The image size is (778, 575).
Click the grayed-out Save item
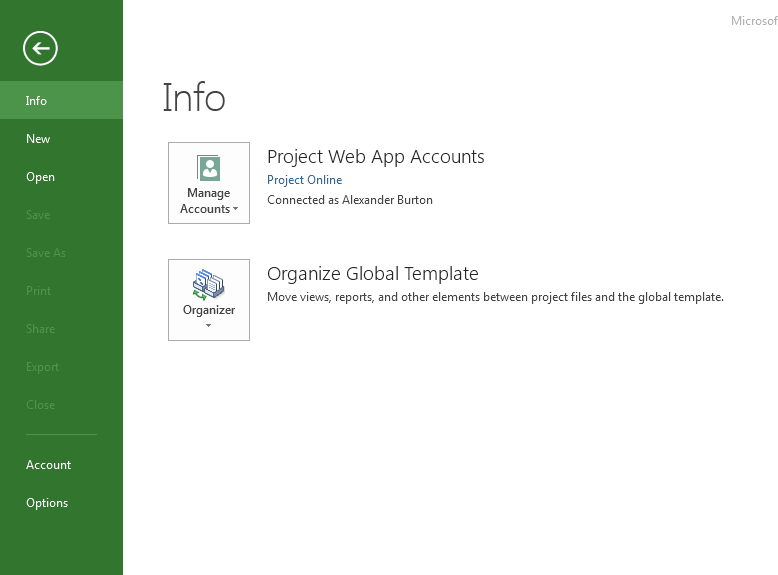62,215
